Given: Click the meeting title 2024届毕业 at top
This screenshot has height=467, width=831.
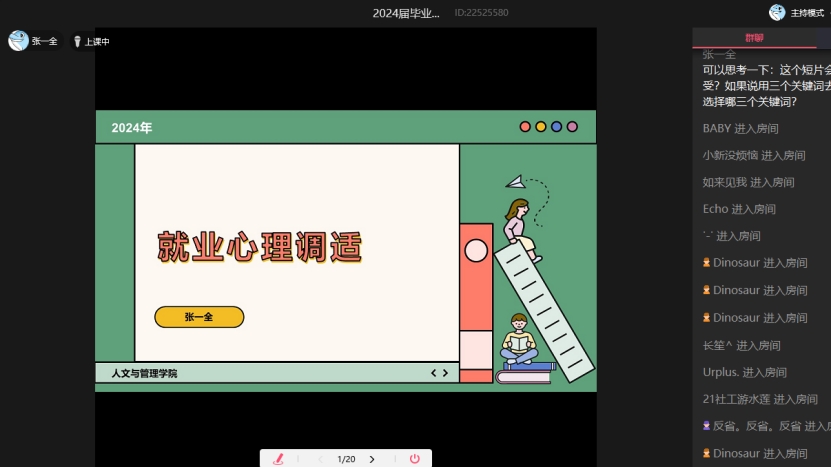Looking at the screenshot, I should (x=405, y=13).
